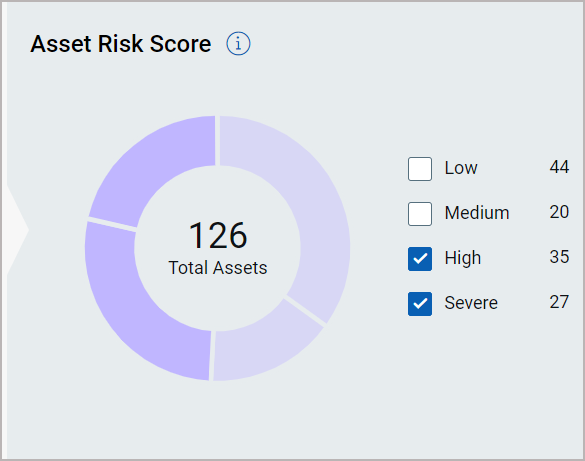
Task: Select the High legend label
Action: pos(463,258)
